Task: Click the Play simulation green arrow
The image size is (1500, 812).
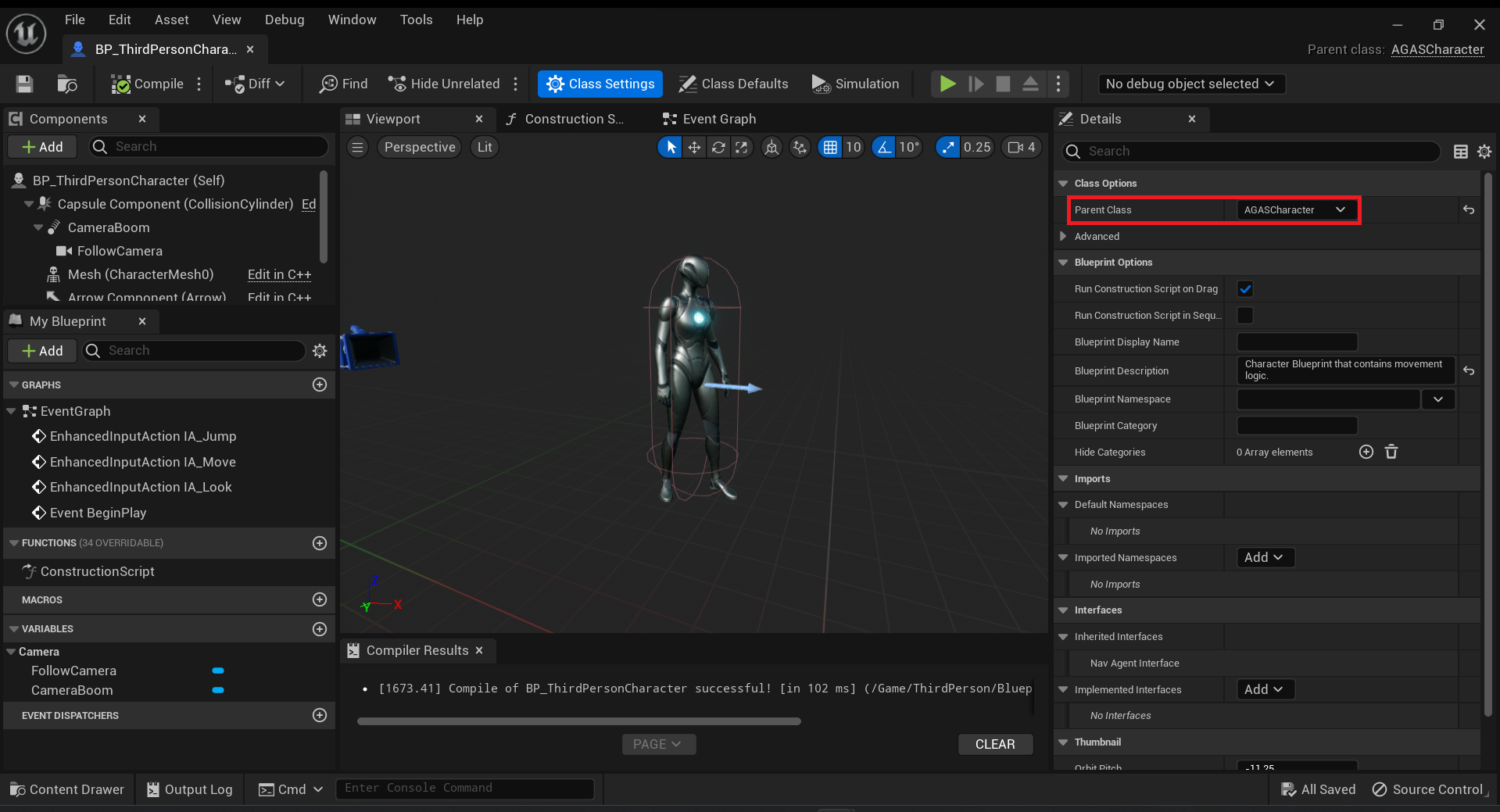Action: click(x=947, y=84)
